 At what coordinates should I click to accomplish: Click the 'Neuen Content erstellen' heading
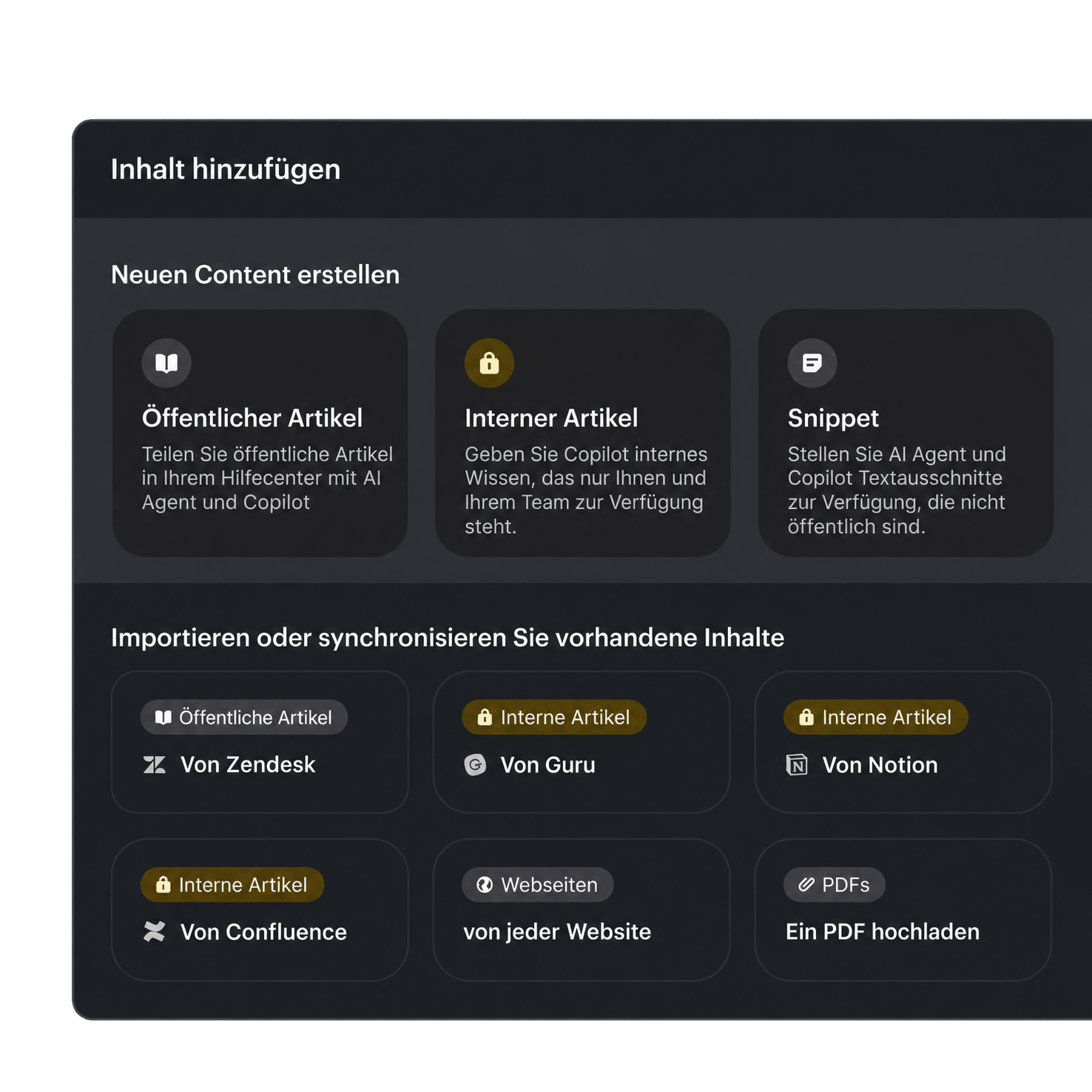coord(255,274)
